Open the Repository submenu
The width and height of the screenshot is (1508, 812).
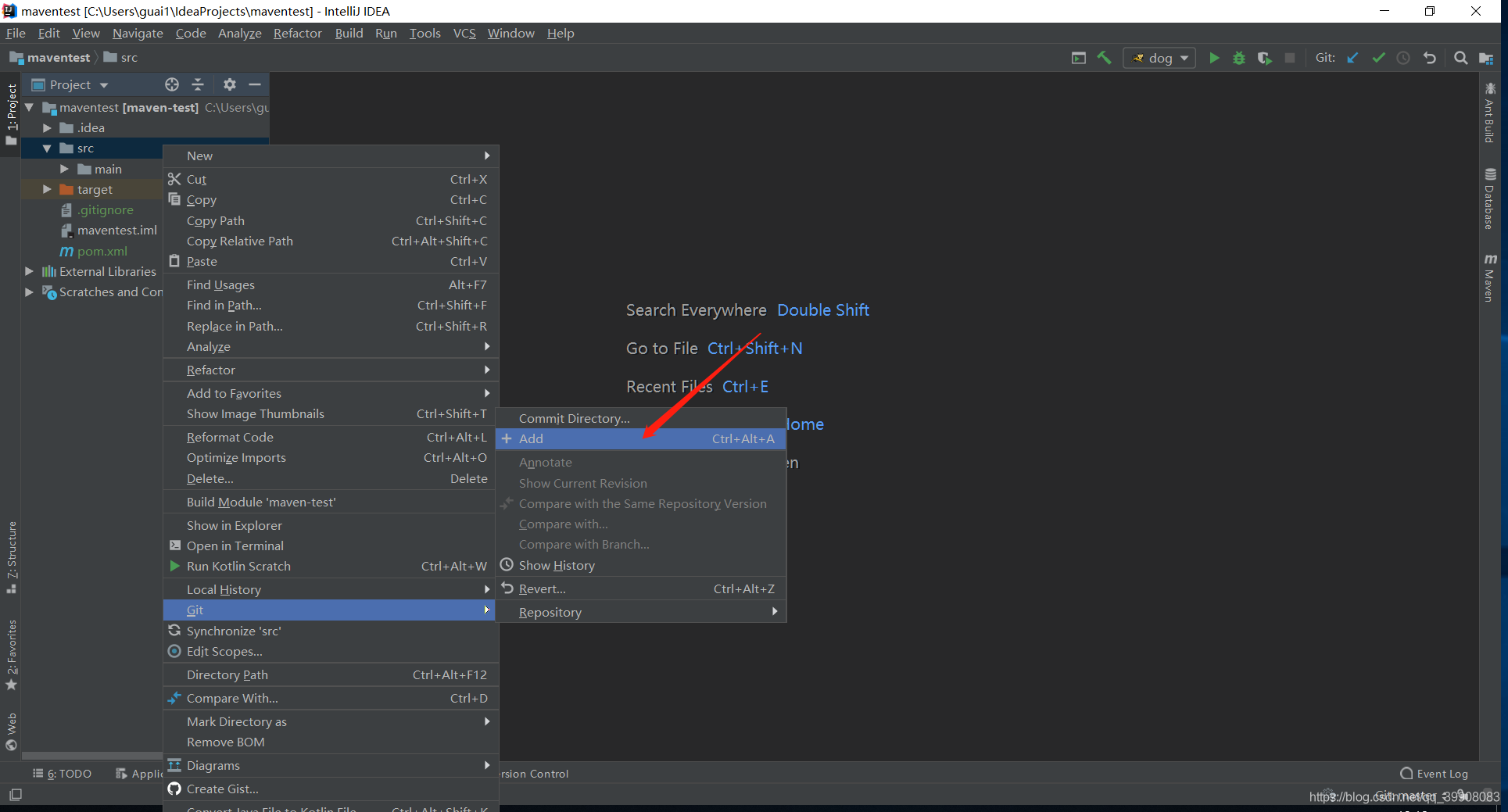pos(640,612)
